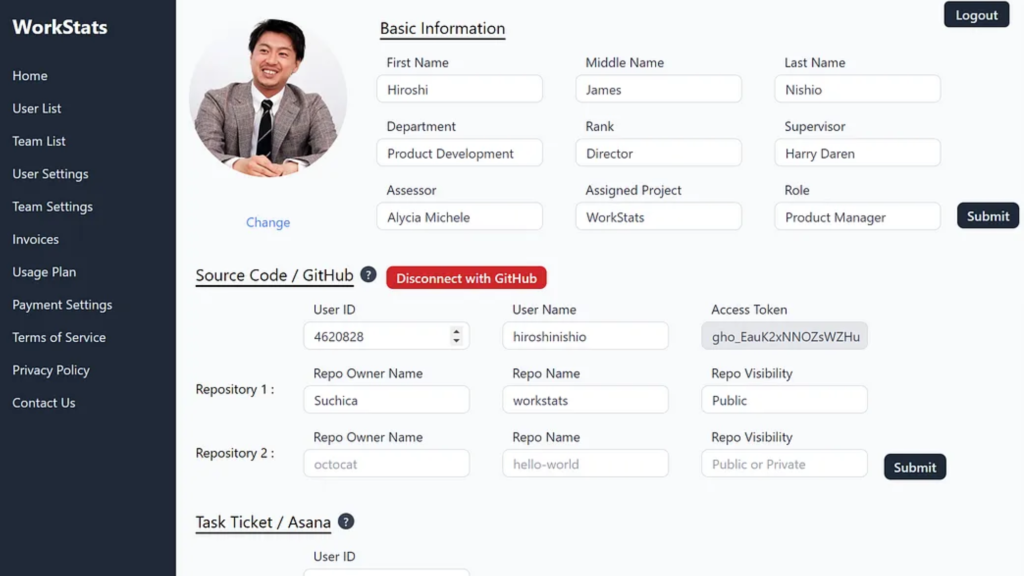
Task: Click the profile photo thumbnail
Action: (268, 98)
